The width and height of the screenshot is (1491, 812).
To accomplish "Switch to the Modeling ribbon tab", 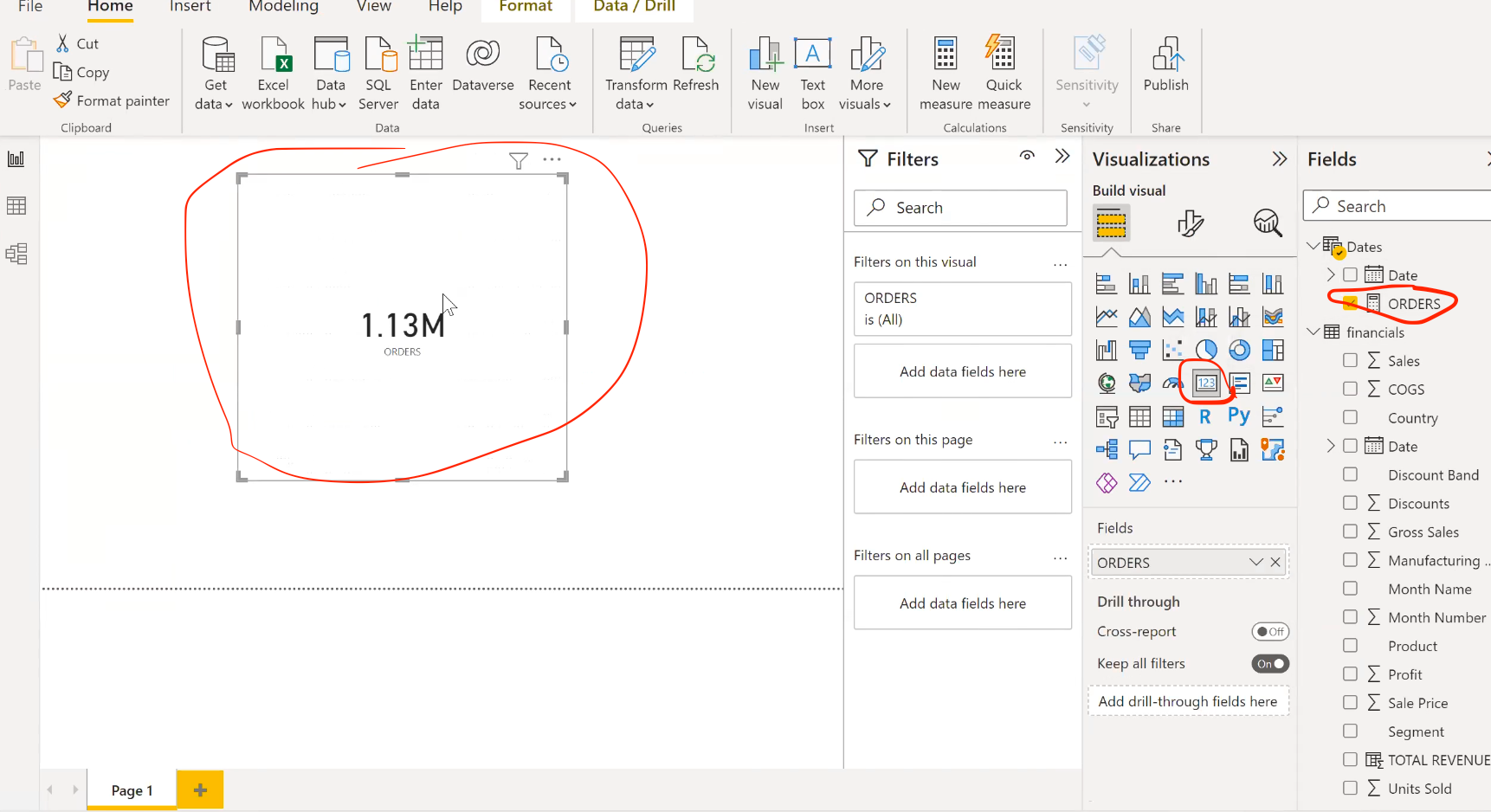I will pyautogui.click(x=283, y=7).
